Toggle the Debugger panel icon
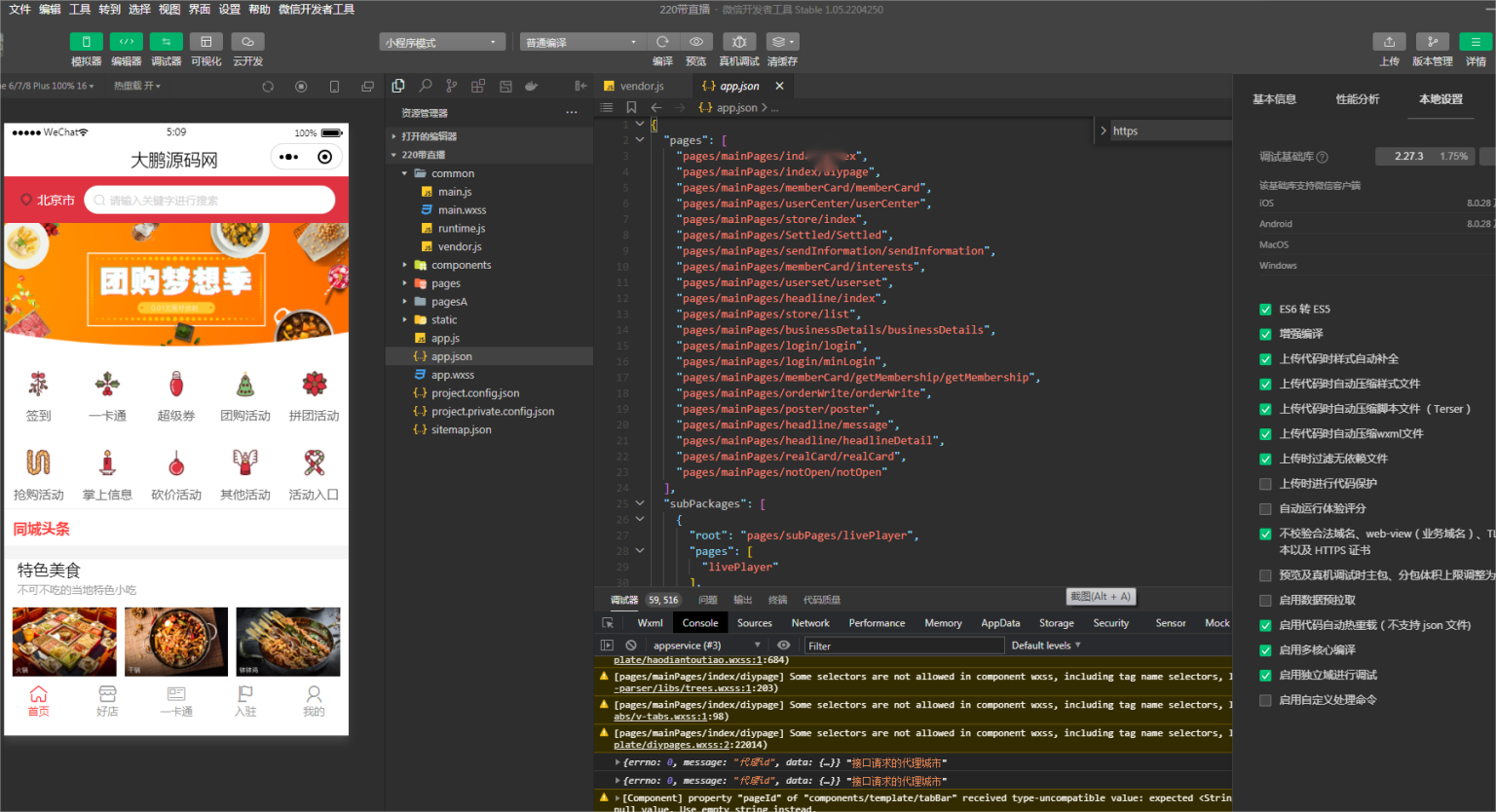The height and width of the screenshot is (812, 1496). 166,42
